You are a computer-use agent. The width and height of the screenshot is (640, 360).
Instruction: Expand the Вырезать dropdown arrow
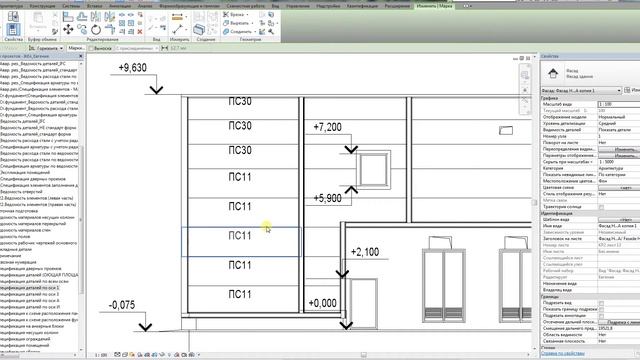[252, 23]
